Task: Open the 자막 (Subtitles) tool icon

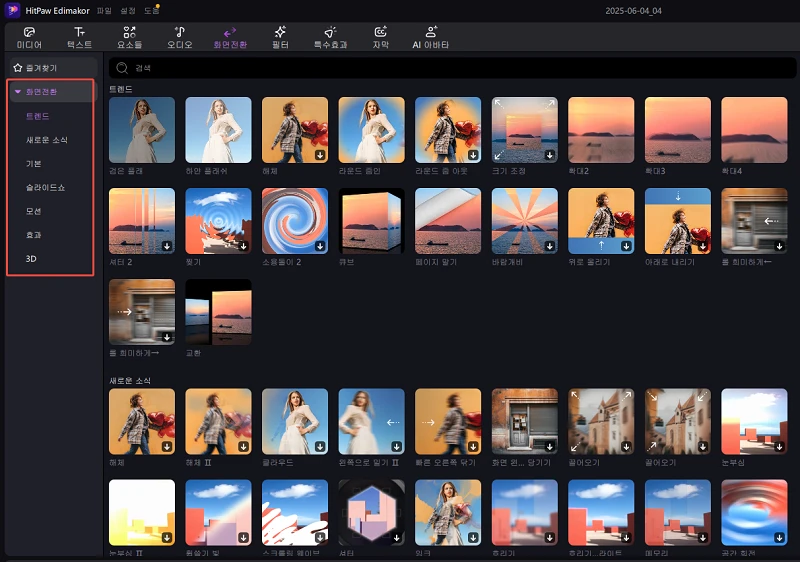Action: (x=381, y=32)
